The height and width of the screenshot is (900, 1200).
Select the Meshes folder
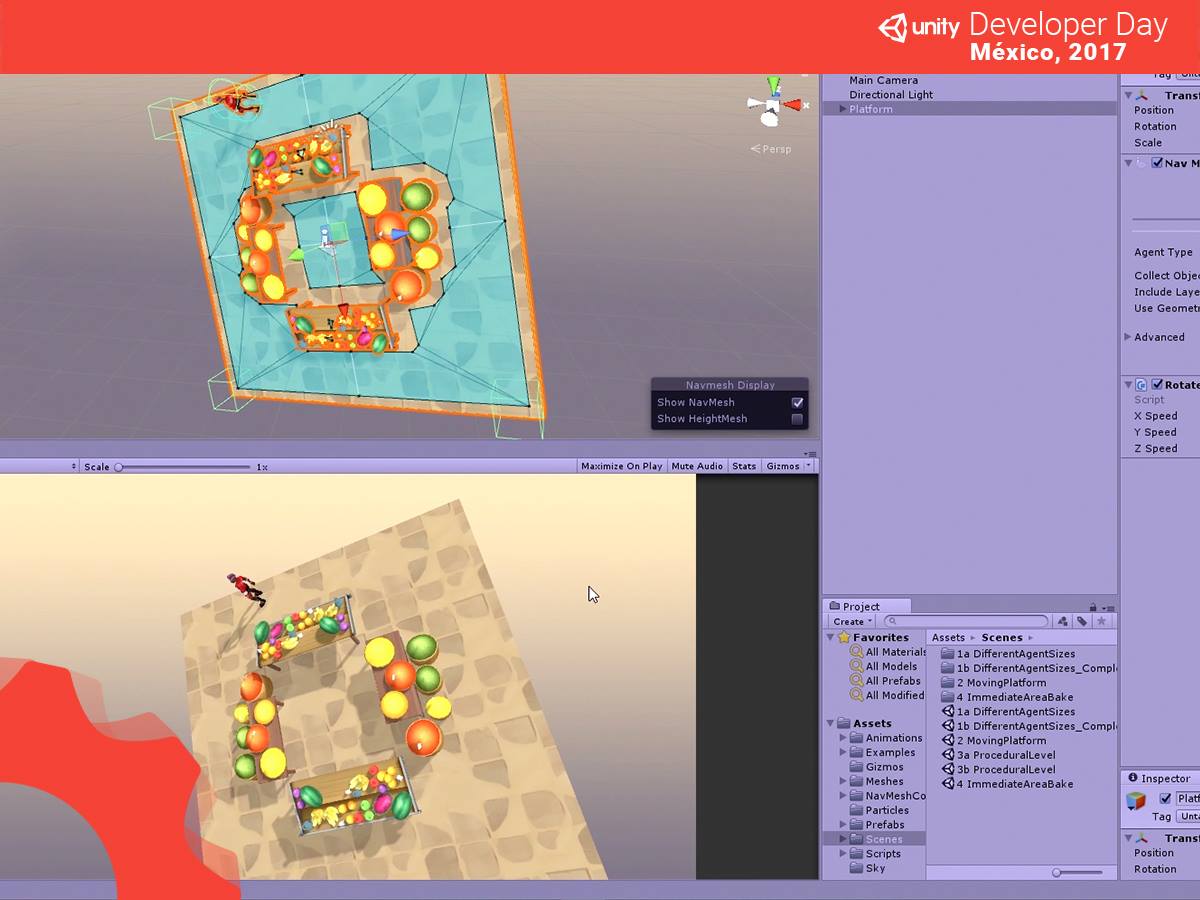(884, 782)
